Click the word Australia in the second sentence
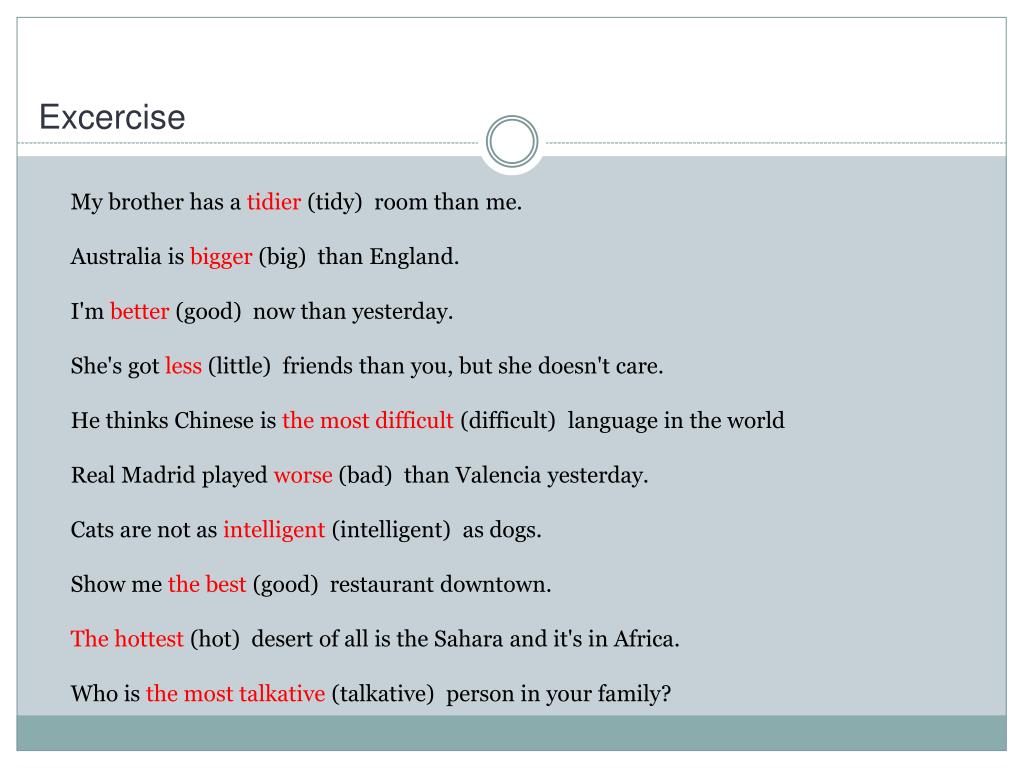The image size is (1024, 768). click(x=116, y=257)
